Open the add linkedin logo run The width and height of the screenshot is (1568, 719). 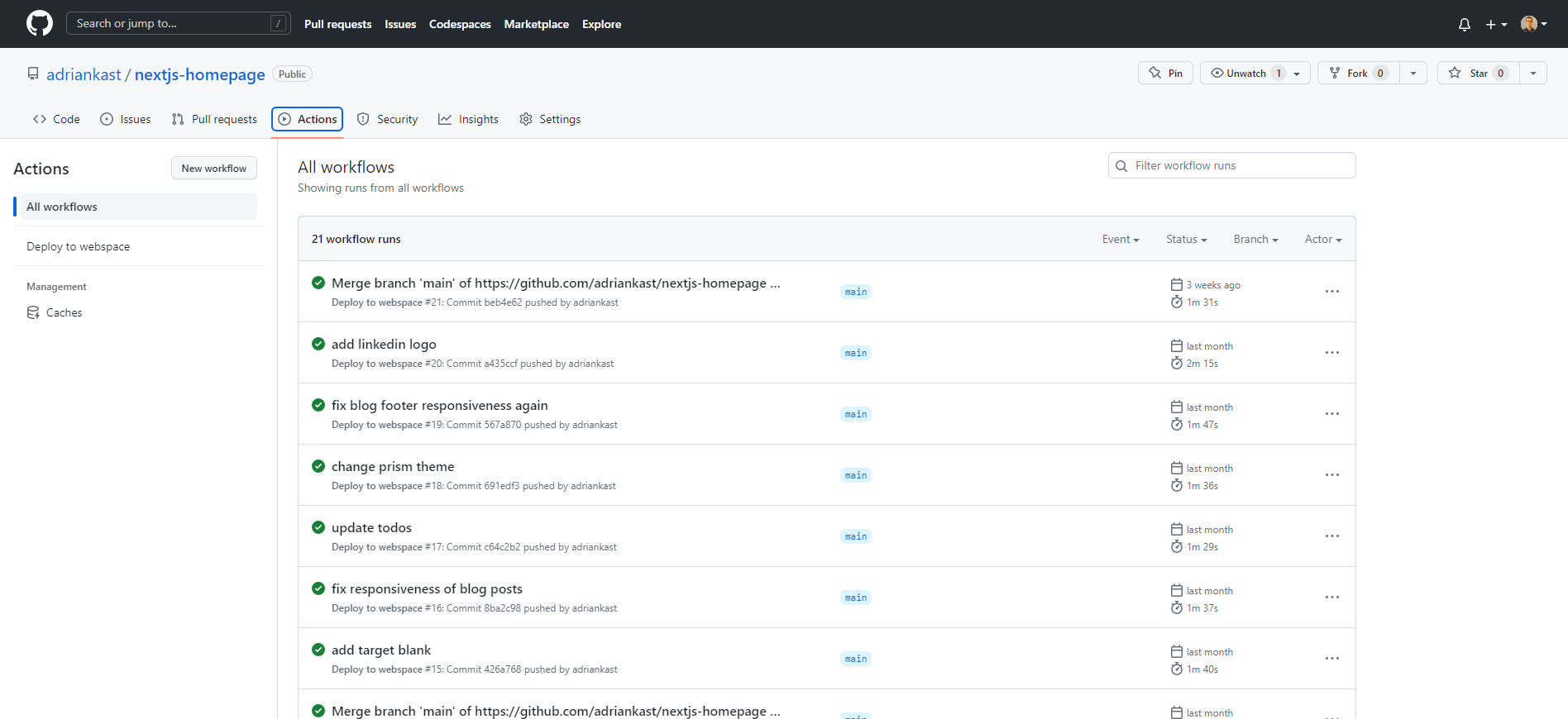(x=384, y=344)
